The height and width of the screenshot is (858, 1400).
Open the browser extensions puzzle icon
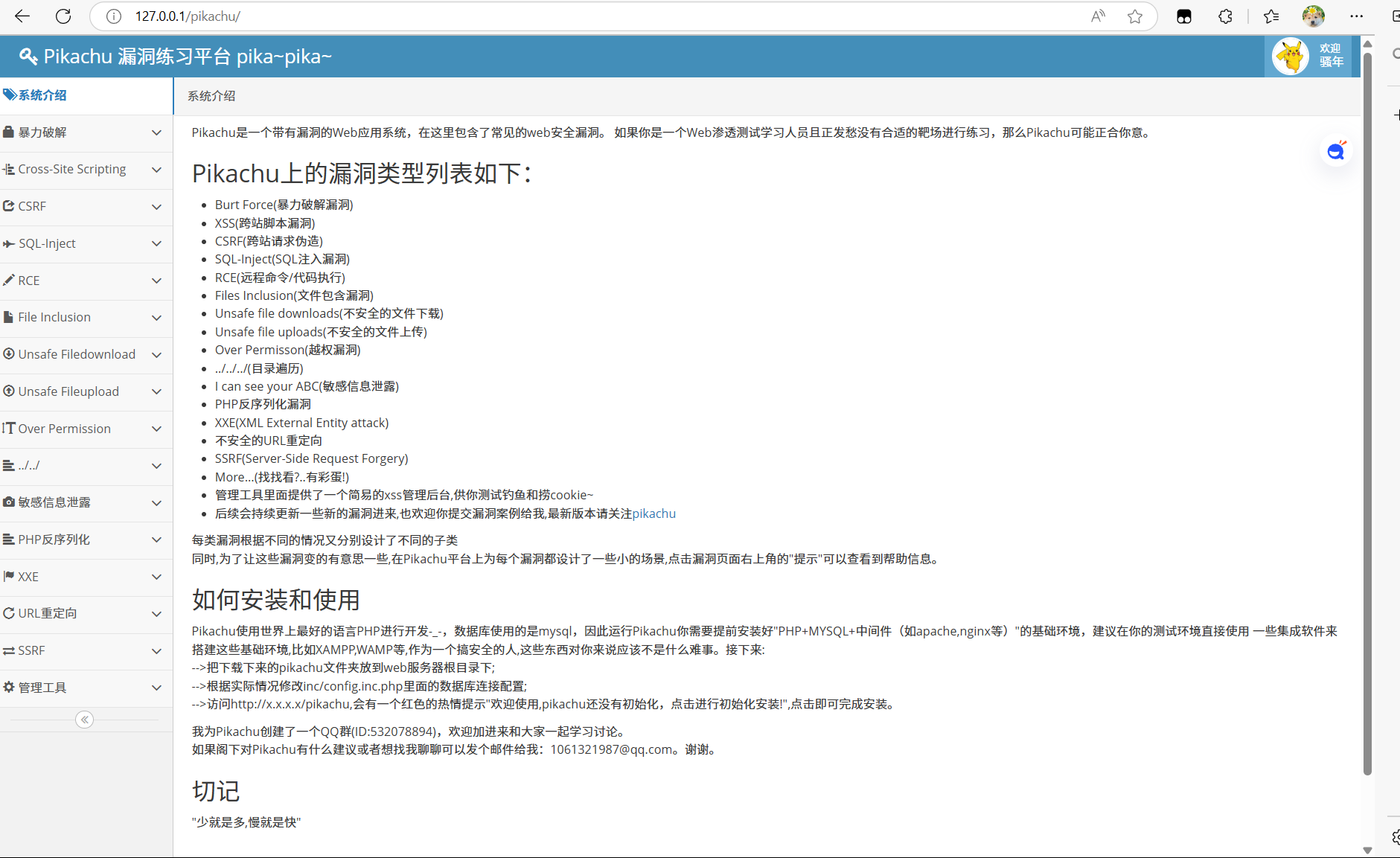click(1225, 16)
